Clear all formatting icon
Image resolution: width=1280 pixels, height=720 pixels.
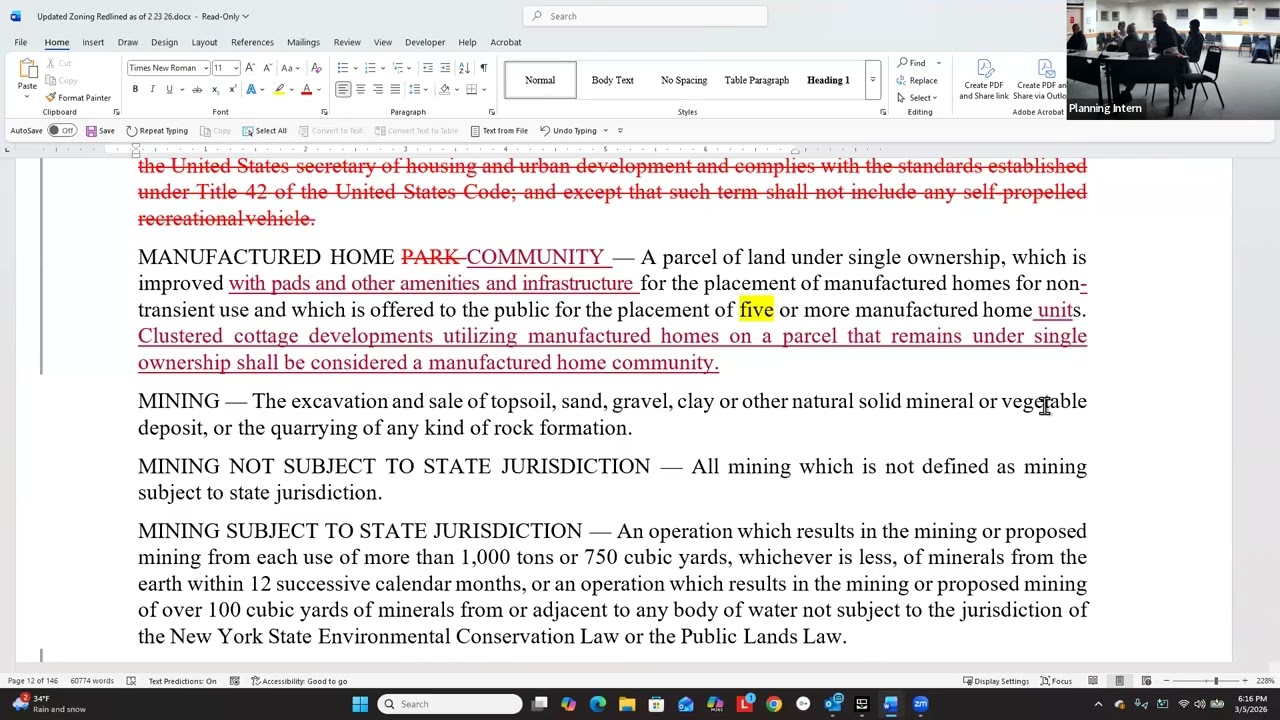(x=316, y=68)
